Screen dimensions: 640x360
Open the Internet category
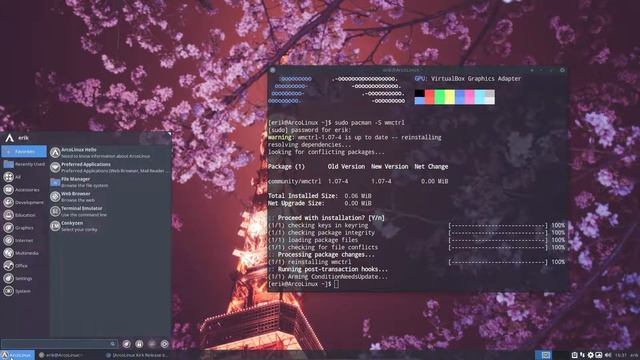(x=24, y=240)
